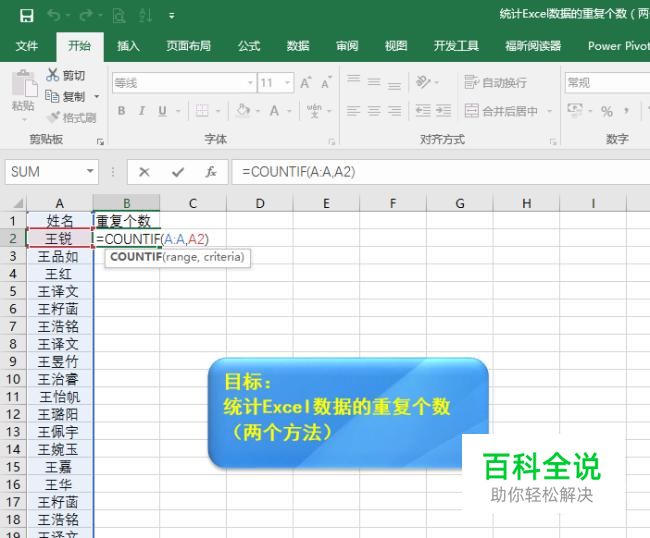Viewport: 650px width, 538px height.
Task: Click the increase font size icon
Action: pyautogui.click(x=306, y=83)
